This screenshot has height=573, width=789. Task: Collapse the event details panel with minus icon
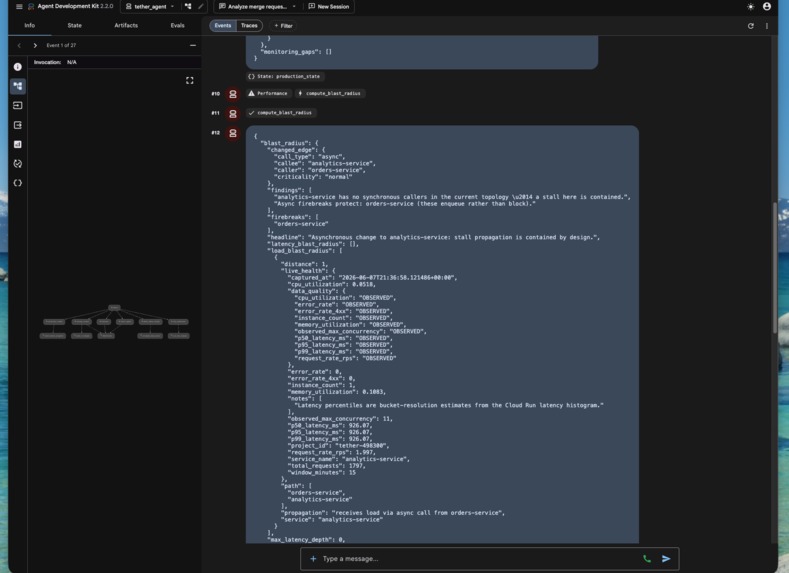(193, 45)
